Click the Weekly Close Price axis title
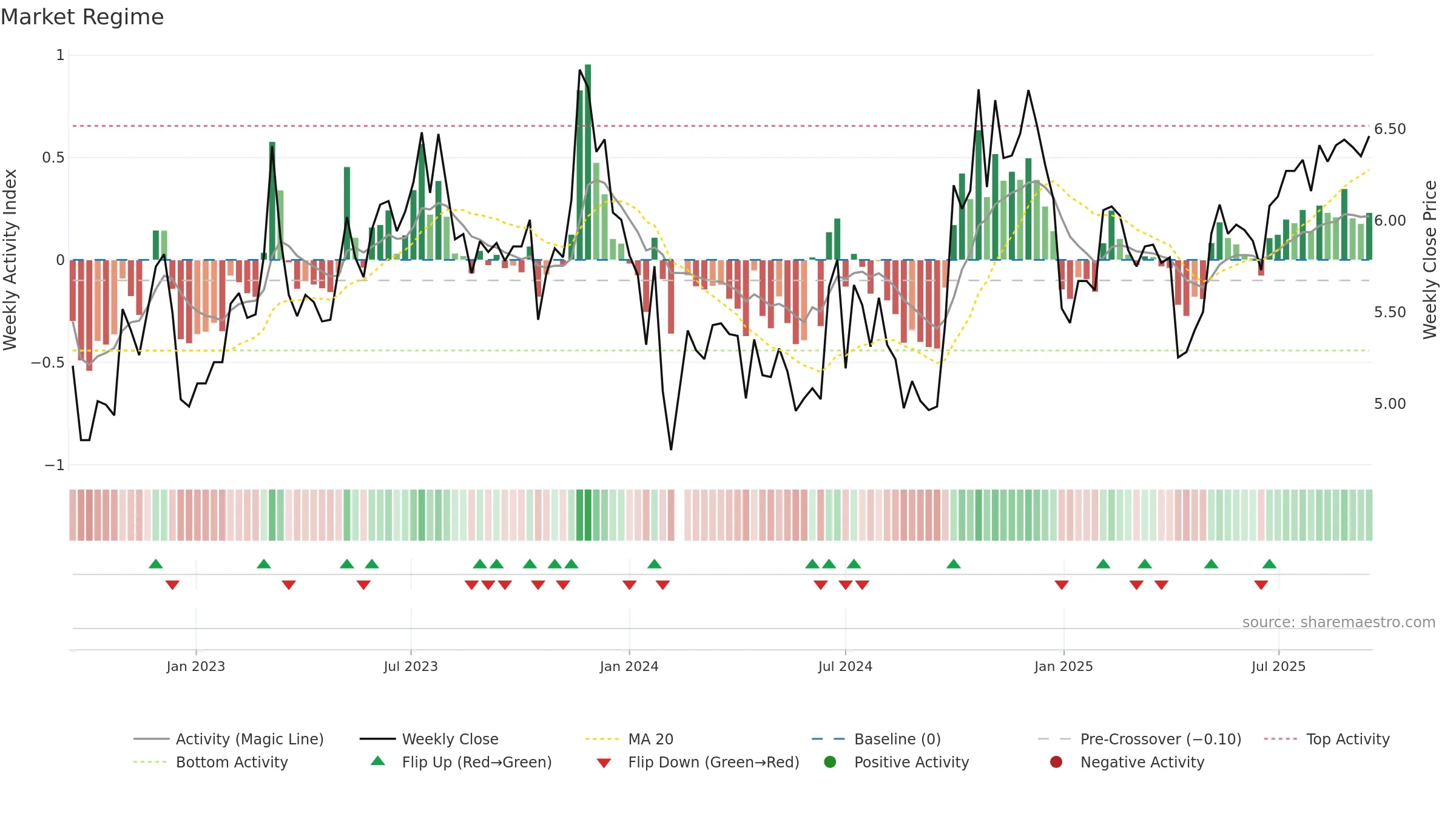The image size is (1456, 819). [x=1430, y=260]
